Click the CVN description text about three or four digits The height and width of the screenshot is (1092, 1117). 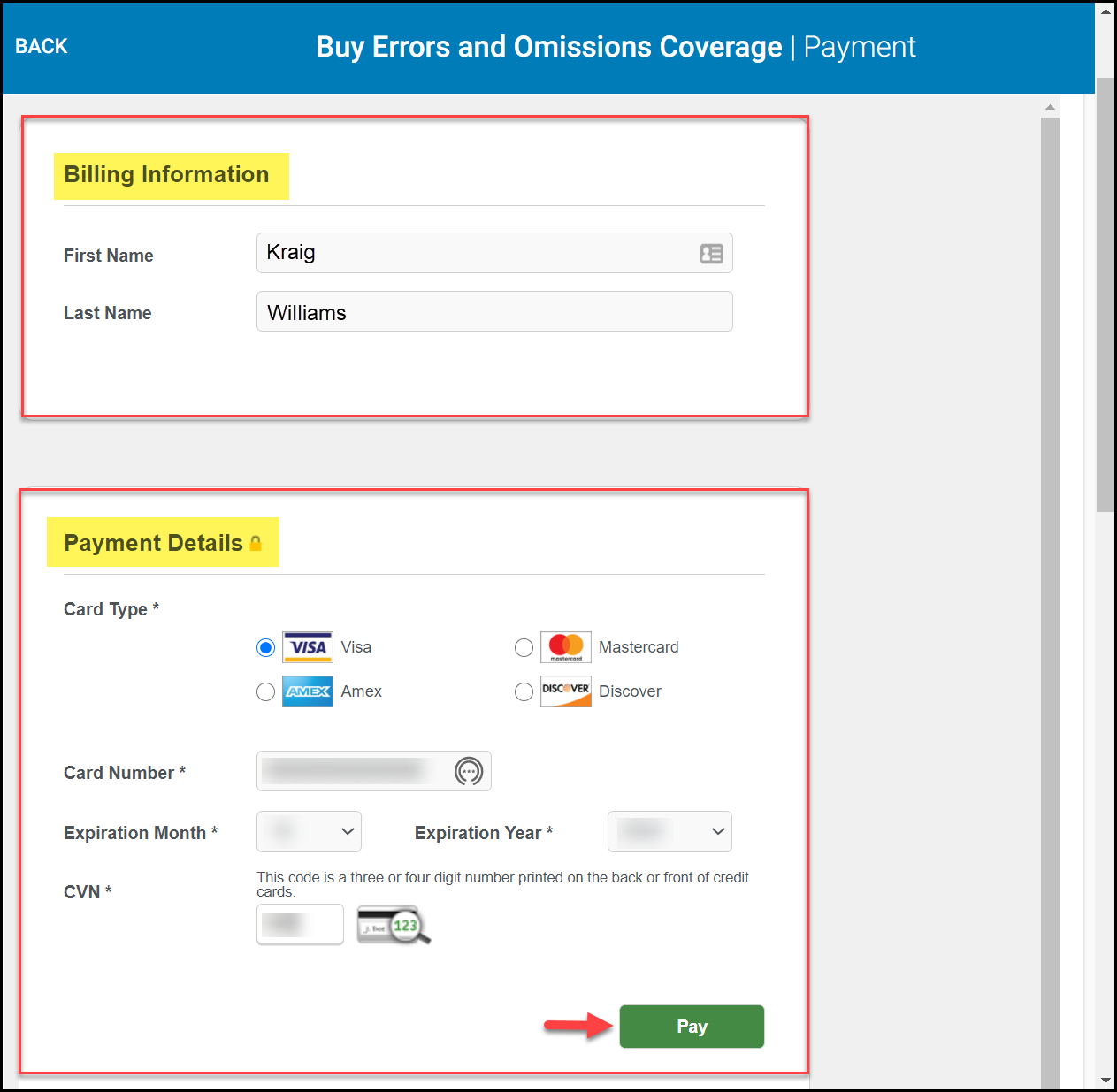tap(502, 884)
